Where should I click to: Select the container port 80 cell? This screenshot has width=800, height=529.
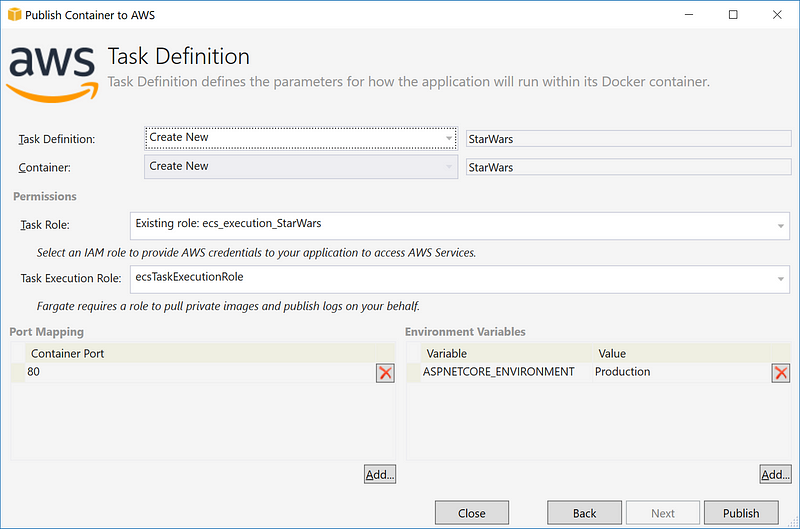coord(200,372)
